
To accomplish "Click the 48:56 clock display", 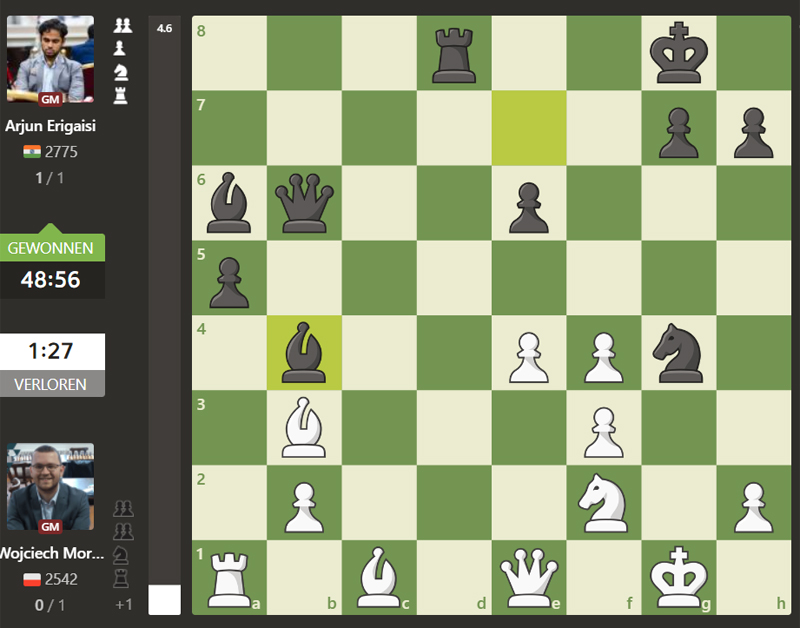I will pos(51,280).
